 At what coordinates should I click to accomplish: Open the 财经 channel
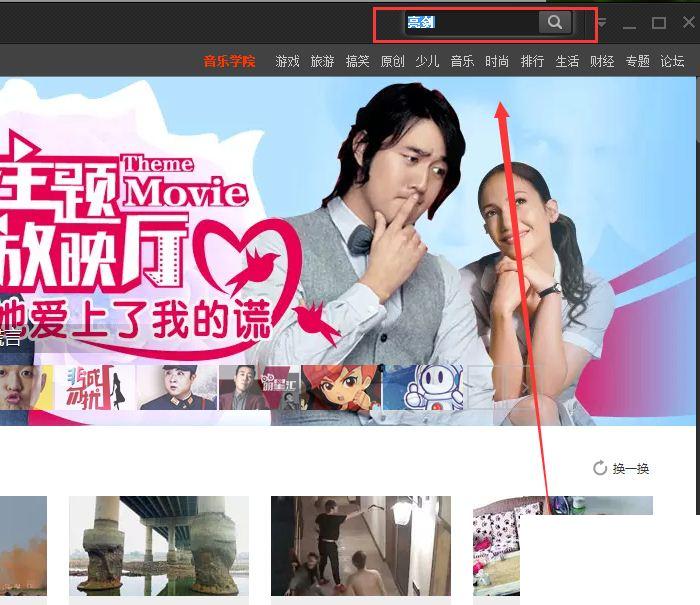point(602,61)
